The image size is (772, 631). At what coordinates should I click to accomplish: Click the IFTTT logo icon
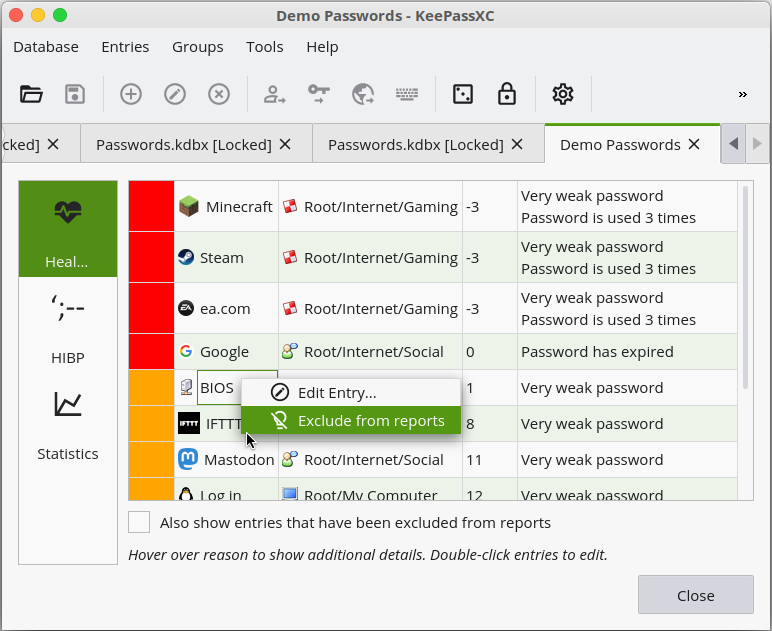(x=189, y=423)
